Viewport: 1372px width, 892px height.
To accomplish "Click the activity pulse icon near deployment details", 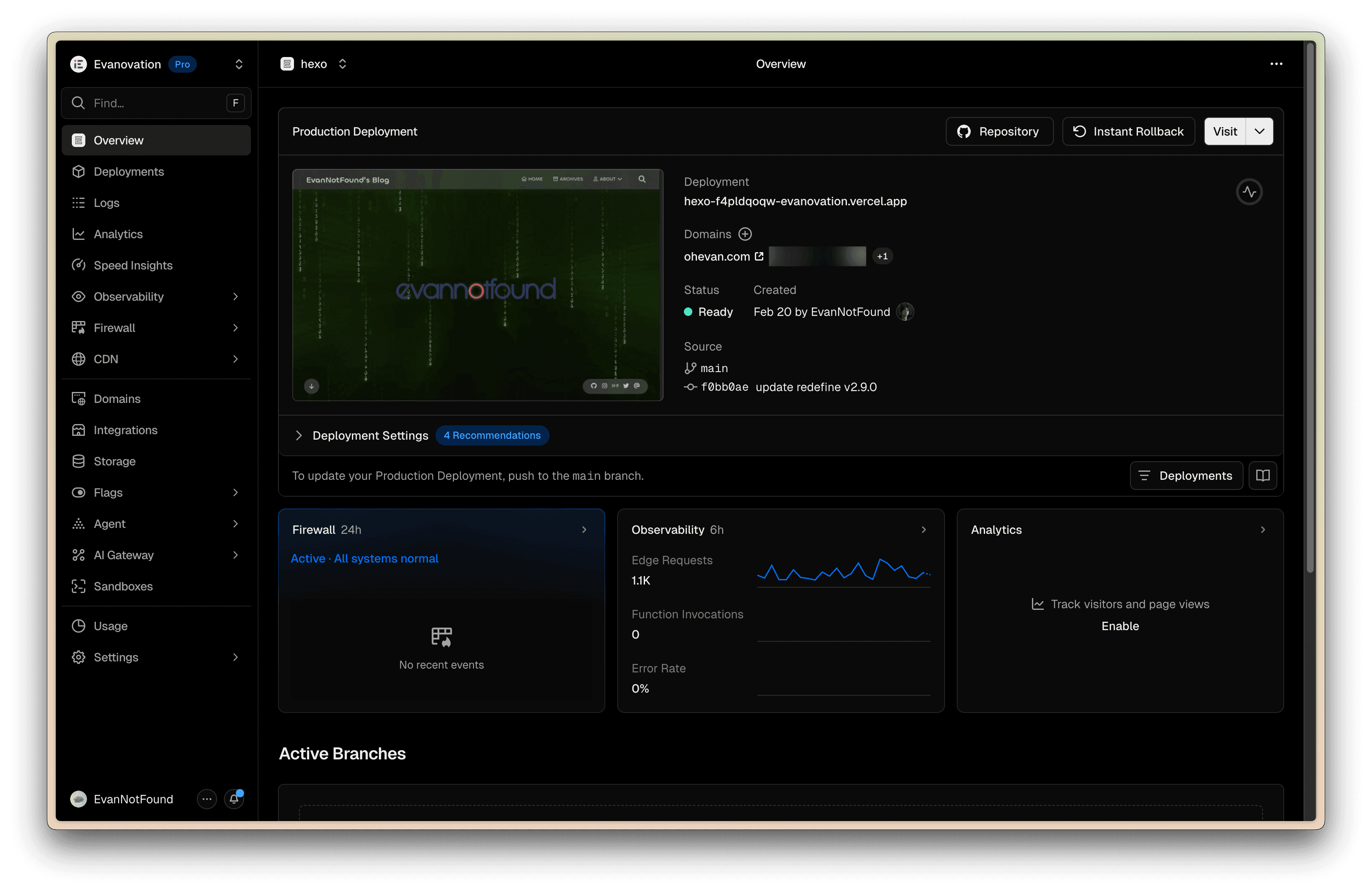I will coord(1250,192).
